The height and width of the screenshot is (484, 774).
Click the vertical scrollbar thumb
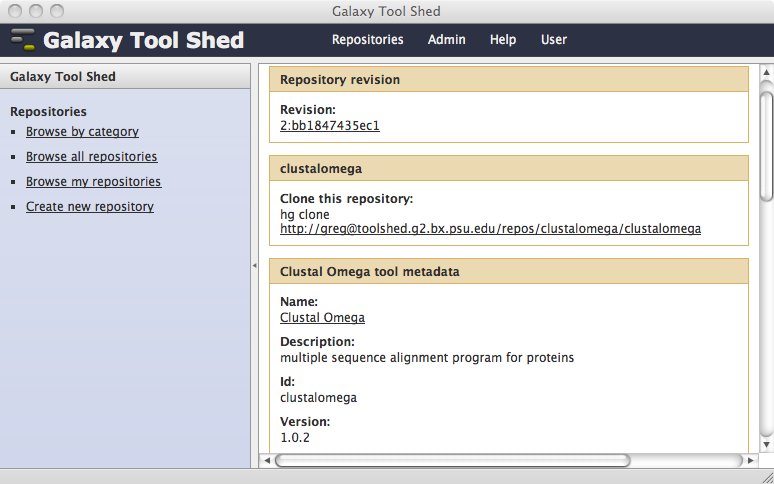pyautogui.click(x=766, y=141)
